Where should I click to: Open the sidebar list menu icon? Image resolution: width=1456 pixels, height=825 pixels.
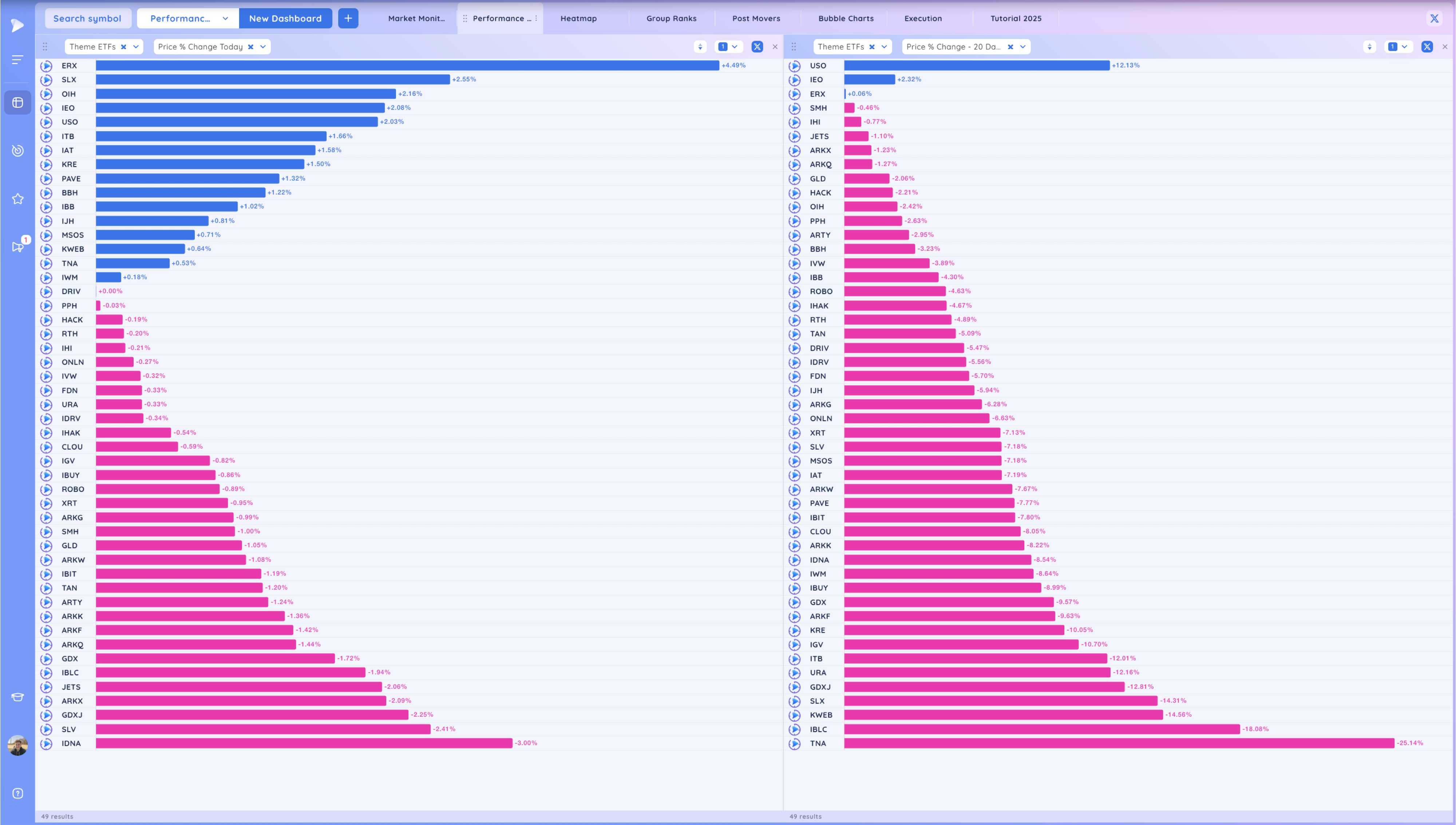click(17, 59)
